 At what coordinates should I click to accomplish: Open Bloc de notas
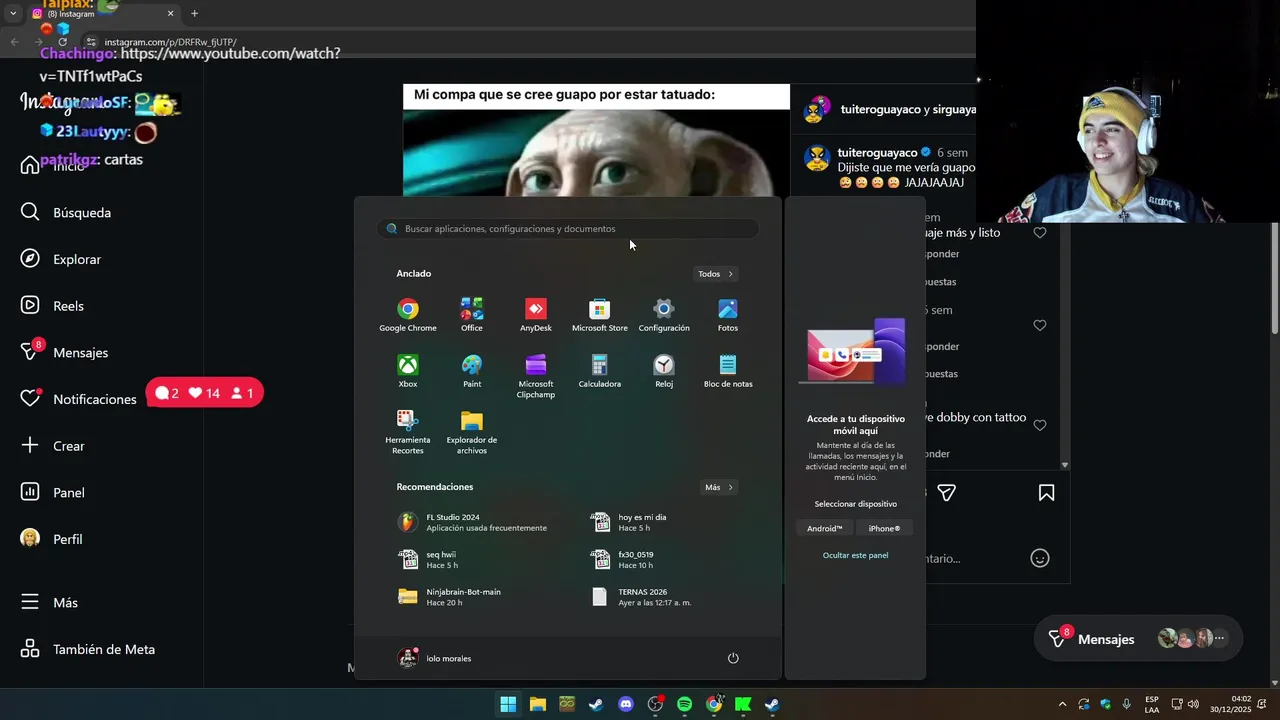728,371
